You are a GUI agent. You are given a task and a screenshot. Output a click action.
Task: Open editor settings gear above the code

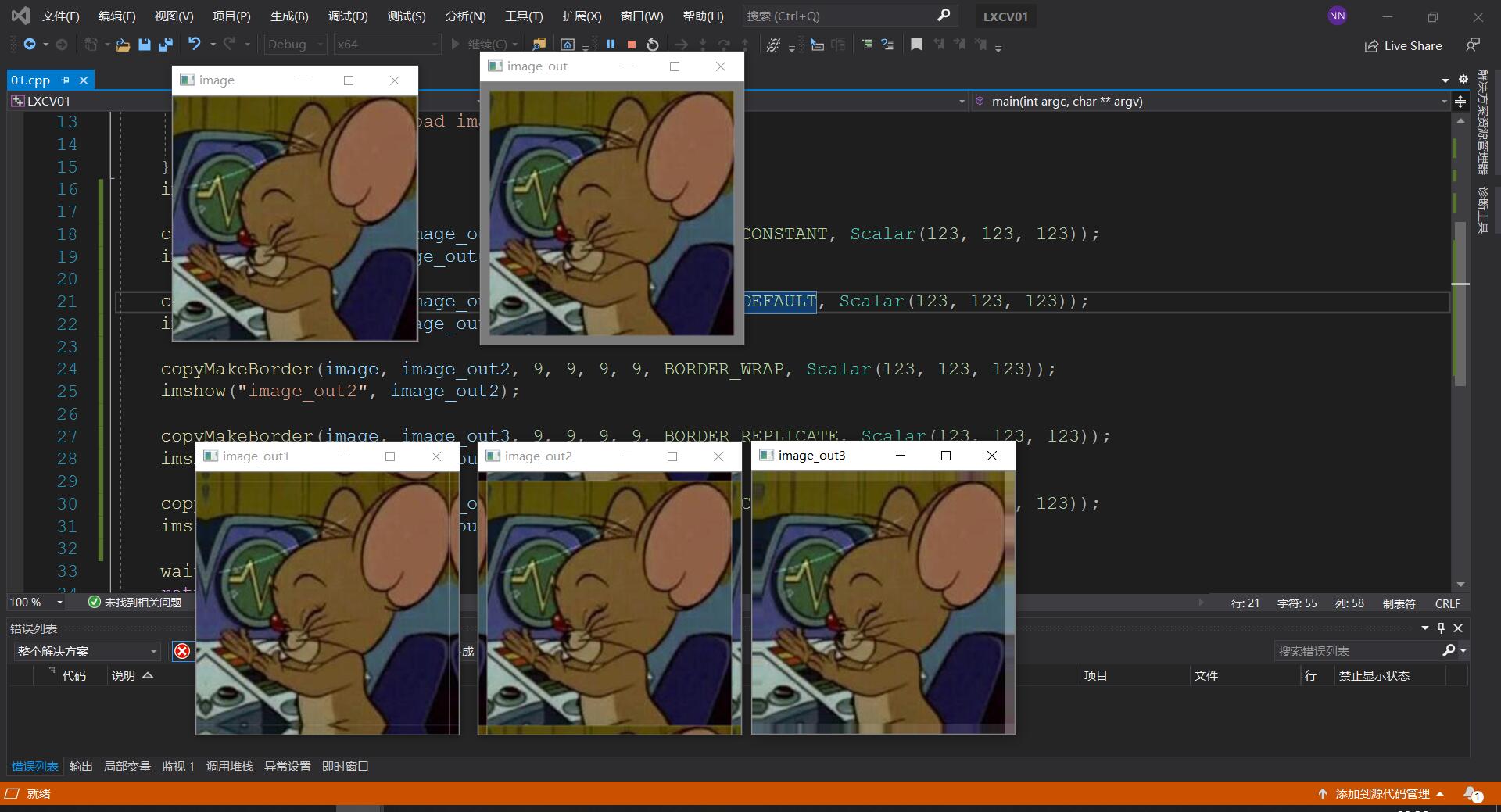pyautogui.click(x=1463, y=80)
